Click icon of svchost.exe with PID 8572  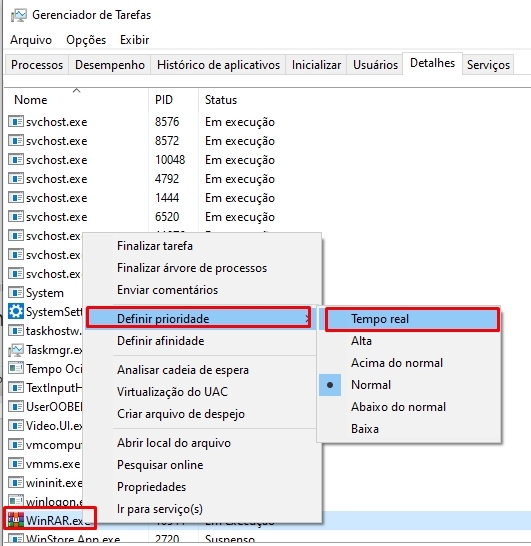(x=16, y=141)
